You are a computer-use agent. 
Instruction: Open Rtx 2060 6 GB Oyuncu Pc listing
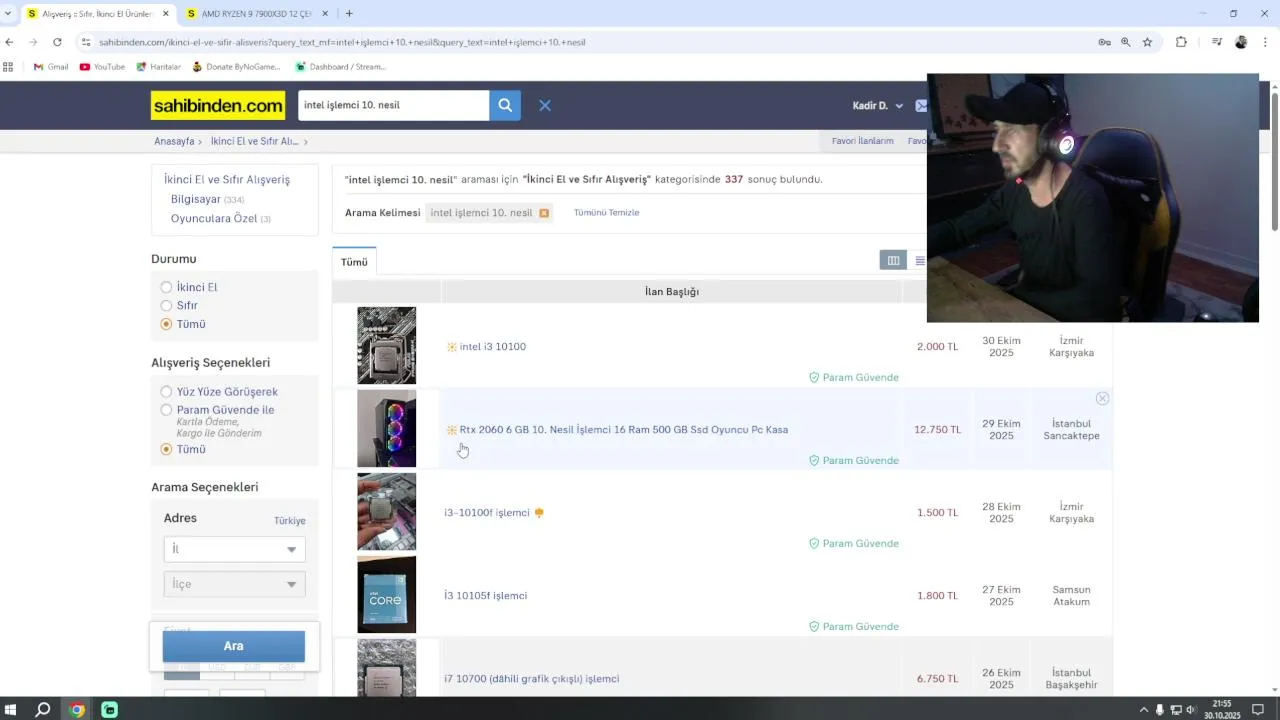(624, 430)
